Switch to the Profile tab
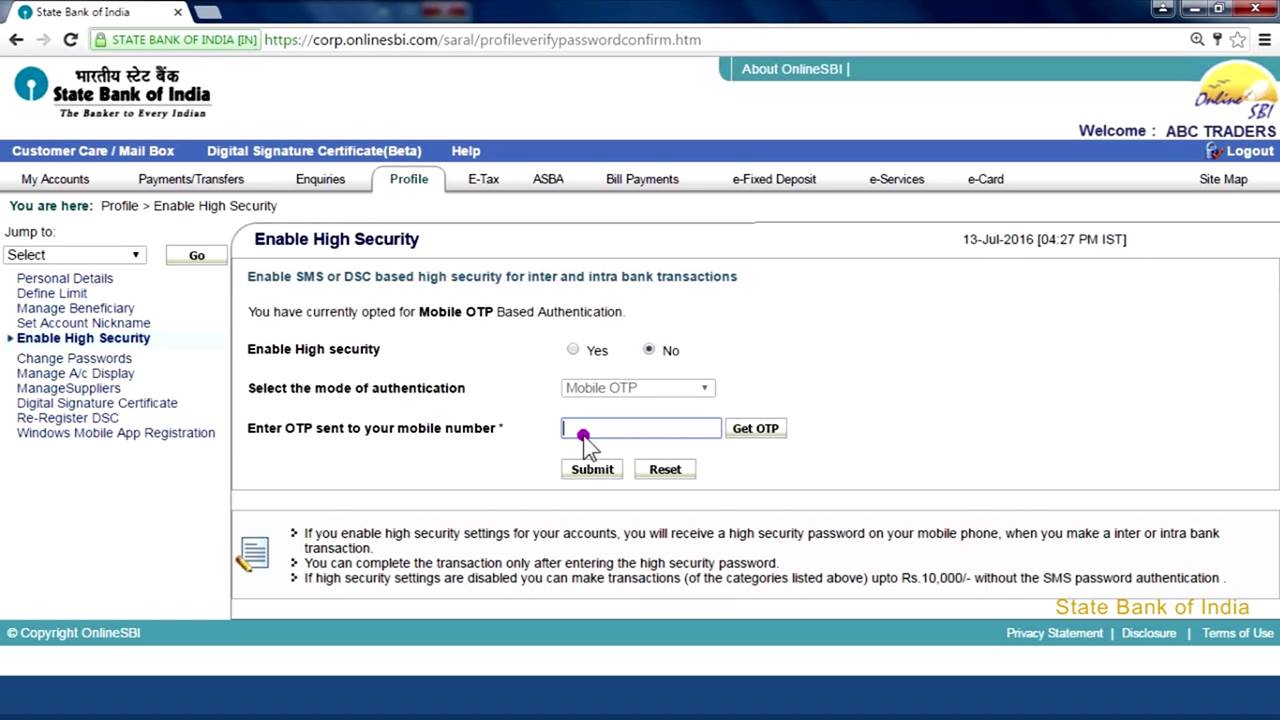 (x=409, y=179)
